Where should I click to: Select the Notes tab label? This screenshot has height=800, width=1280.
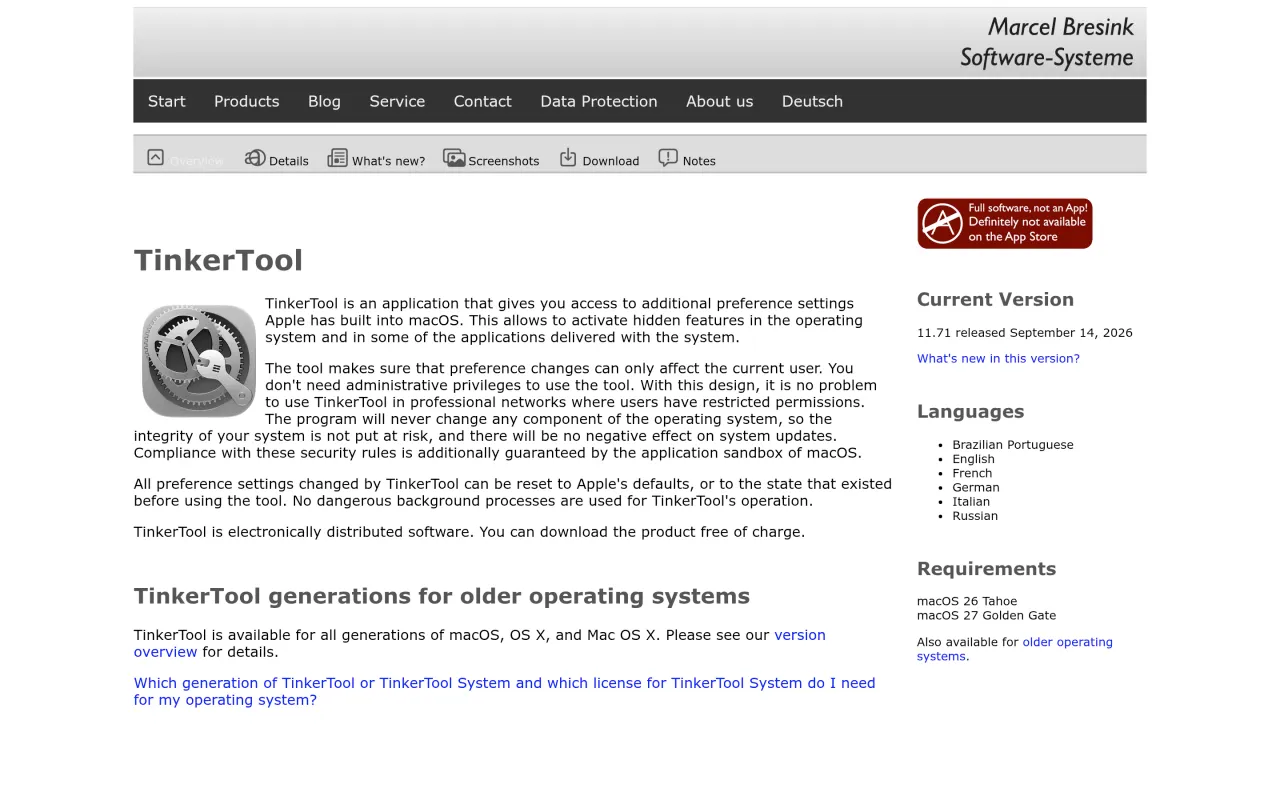(699, 161)
